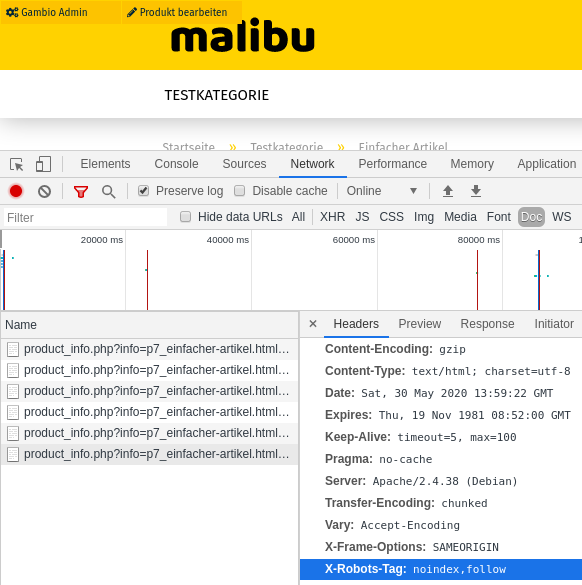This screenshot has width=582, height=585.
Task: Select the All request type filter
Action: click(298, 217)
